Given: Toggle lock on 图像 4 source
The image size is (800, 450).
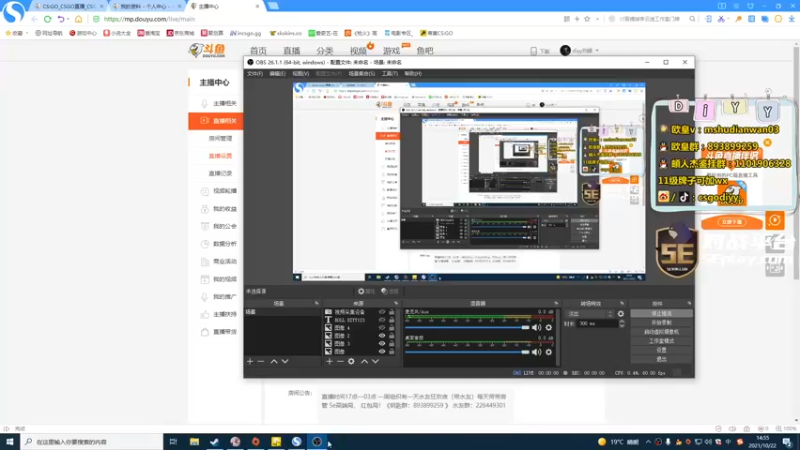Looking at the screenshot, I should [x=392, y=328].
